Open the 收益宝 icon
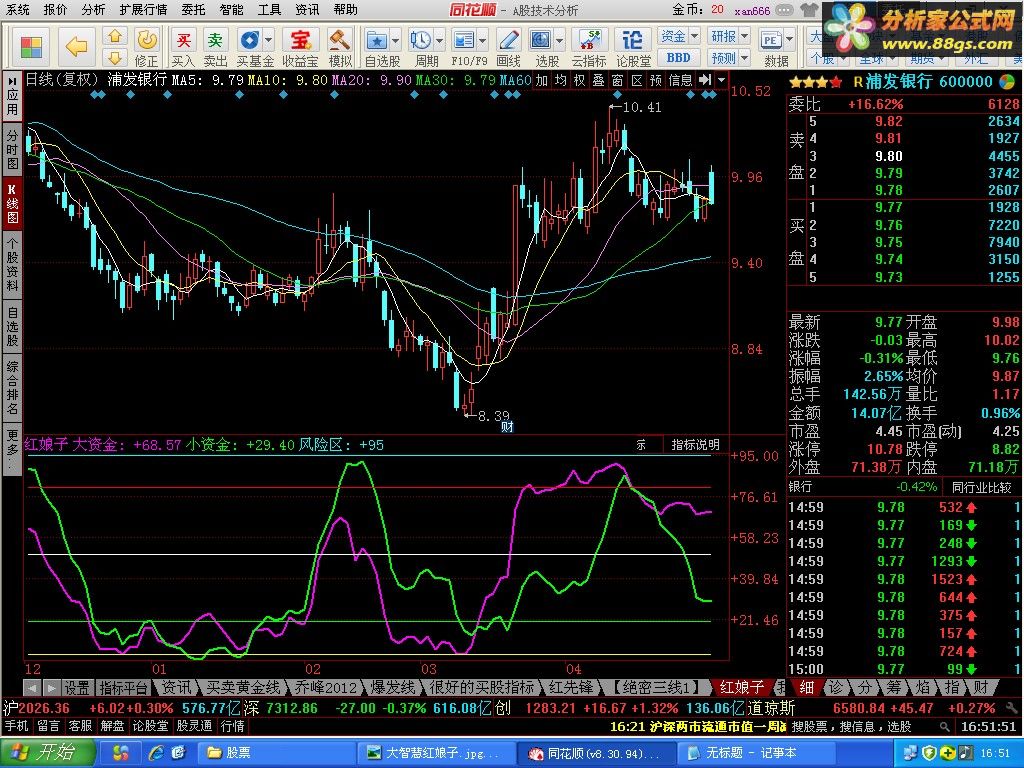Image resolution: width=1024 pixels, height=768 pixels. click(x=300, y=47)
